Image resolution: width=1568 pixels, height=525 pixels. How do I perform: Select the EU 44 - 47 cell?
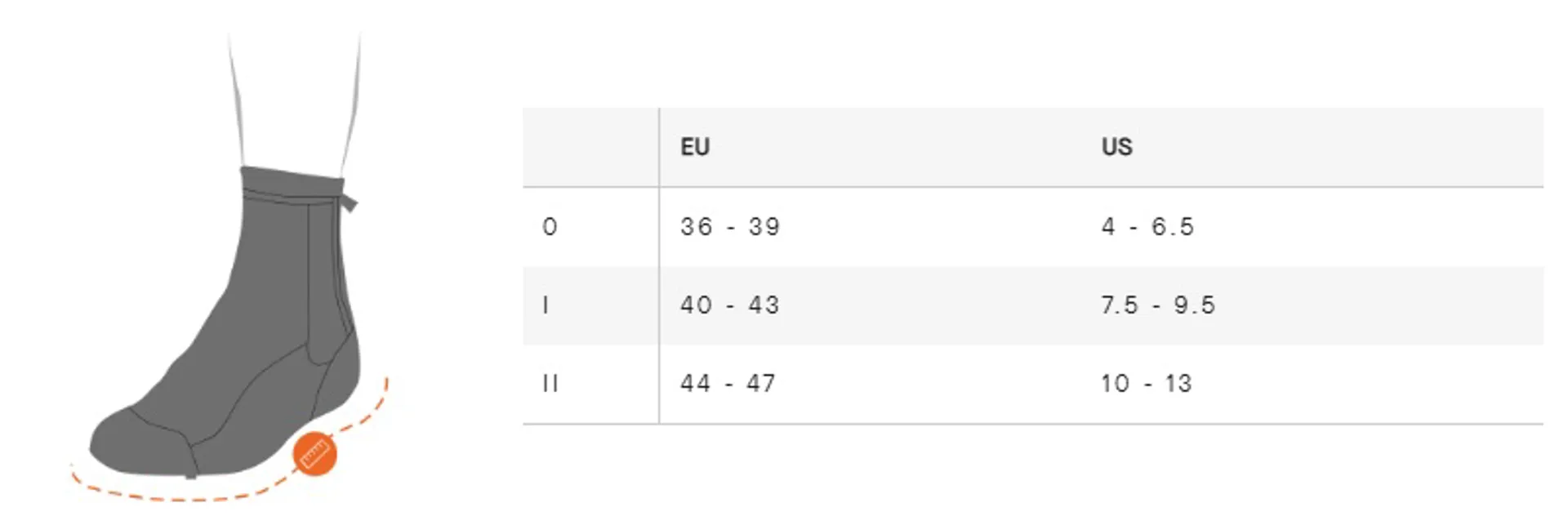[728, 384]
